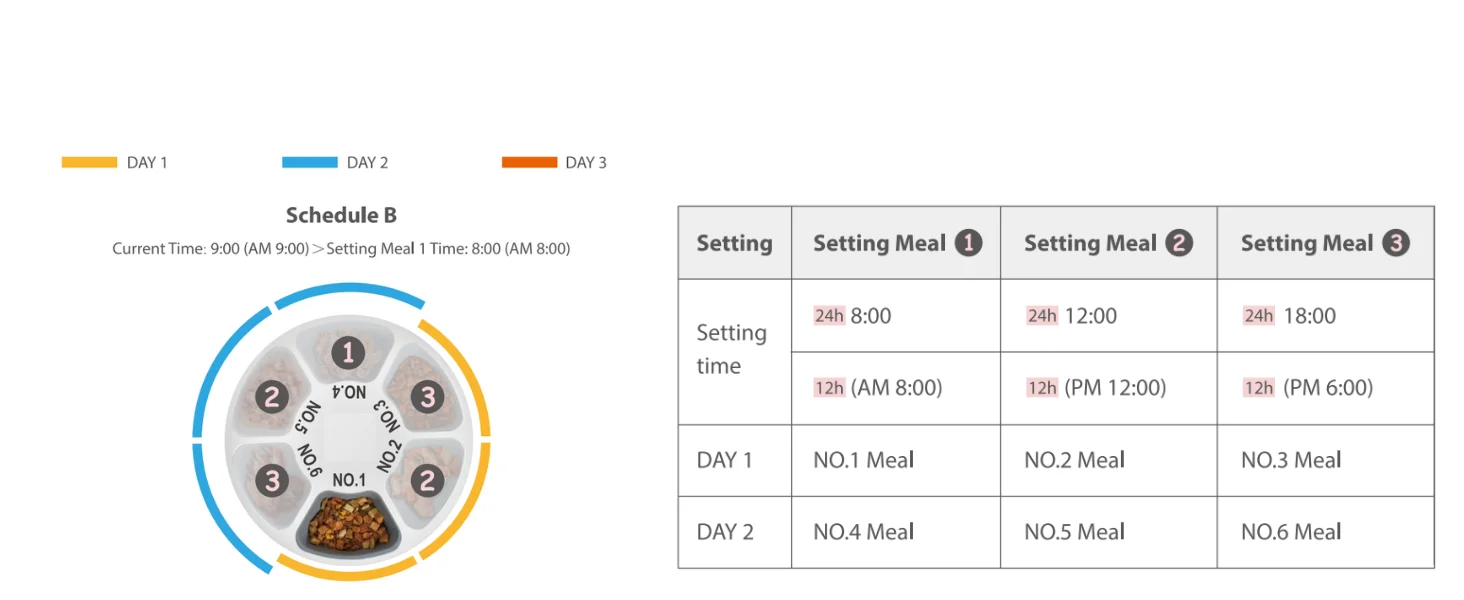Click the blue DAY 2 legend swatch
Screen dimensions: 1464x600
point(310,162)
